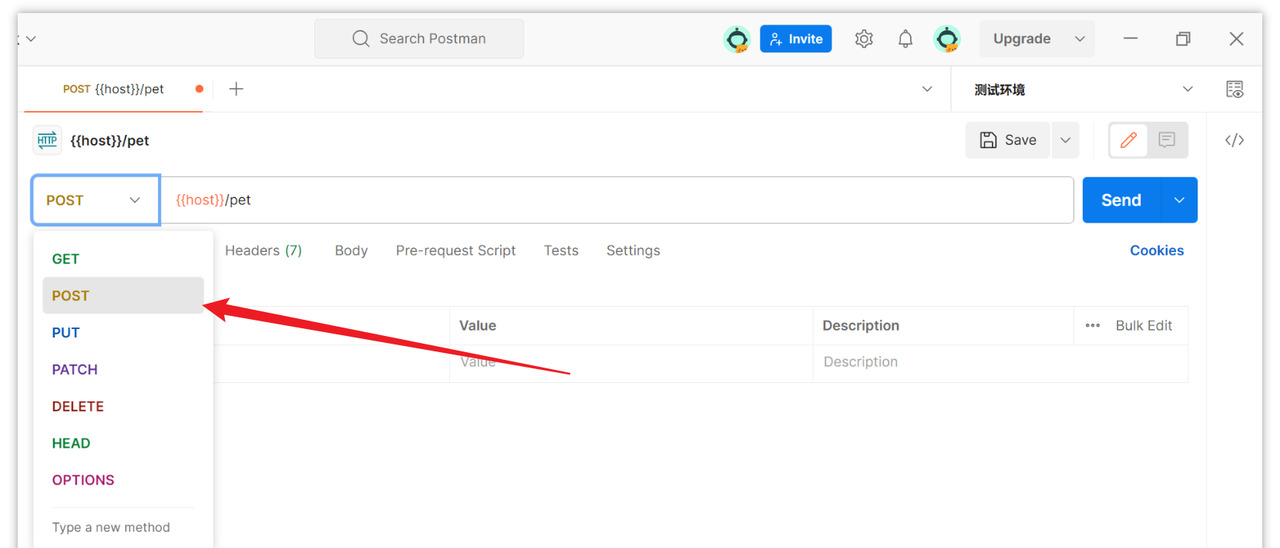The image size is (1280, 548).
Task: Click the HTTP request type icon
Action: point(47,140)
